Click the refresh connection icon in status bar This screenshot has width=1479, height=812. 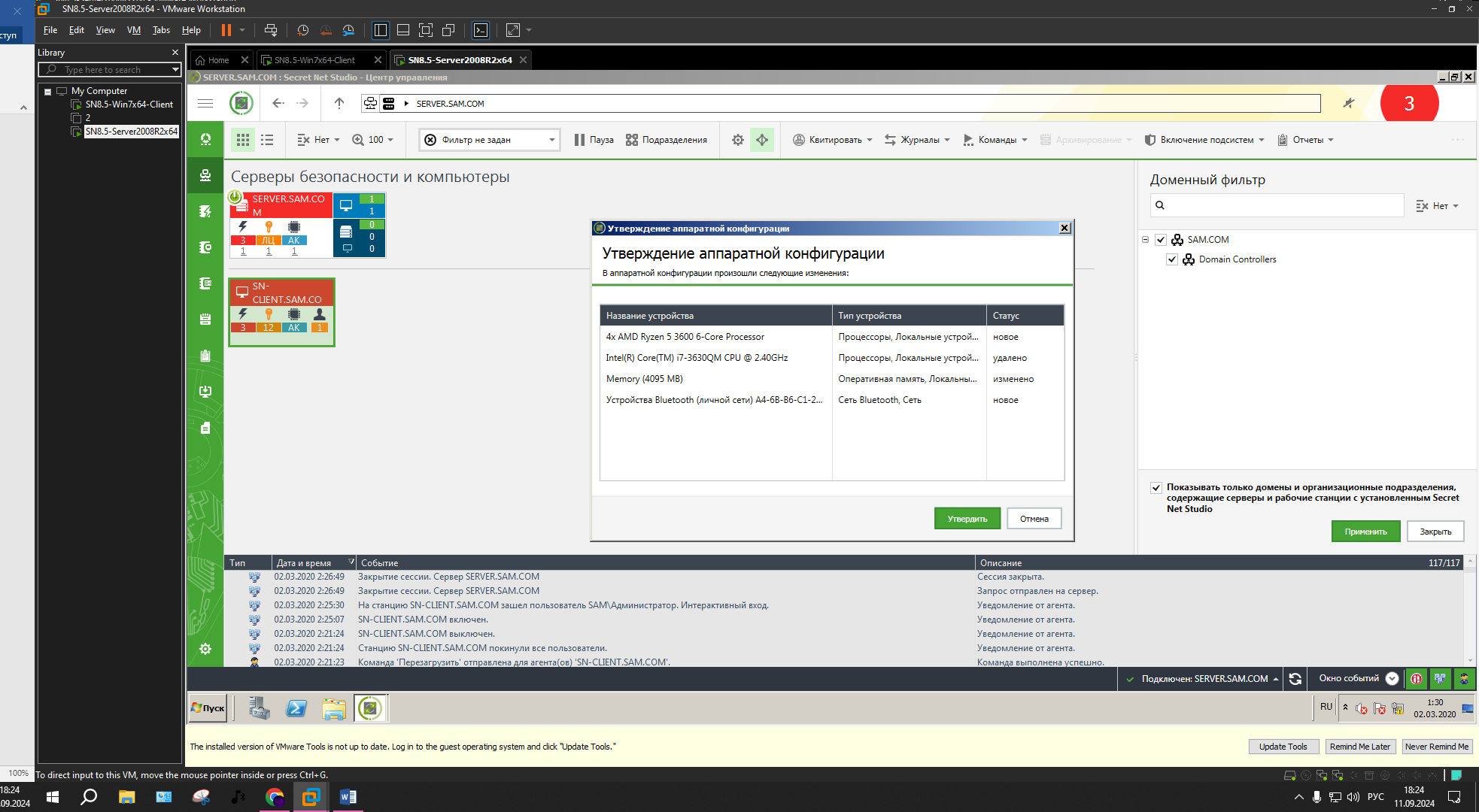coord(1295,679)
